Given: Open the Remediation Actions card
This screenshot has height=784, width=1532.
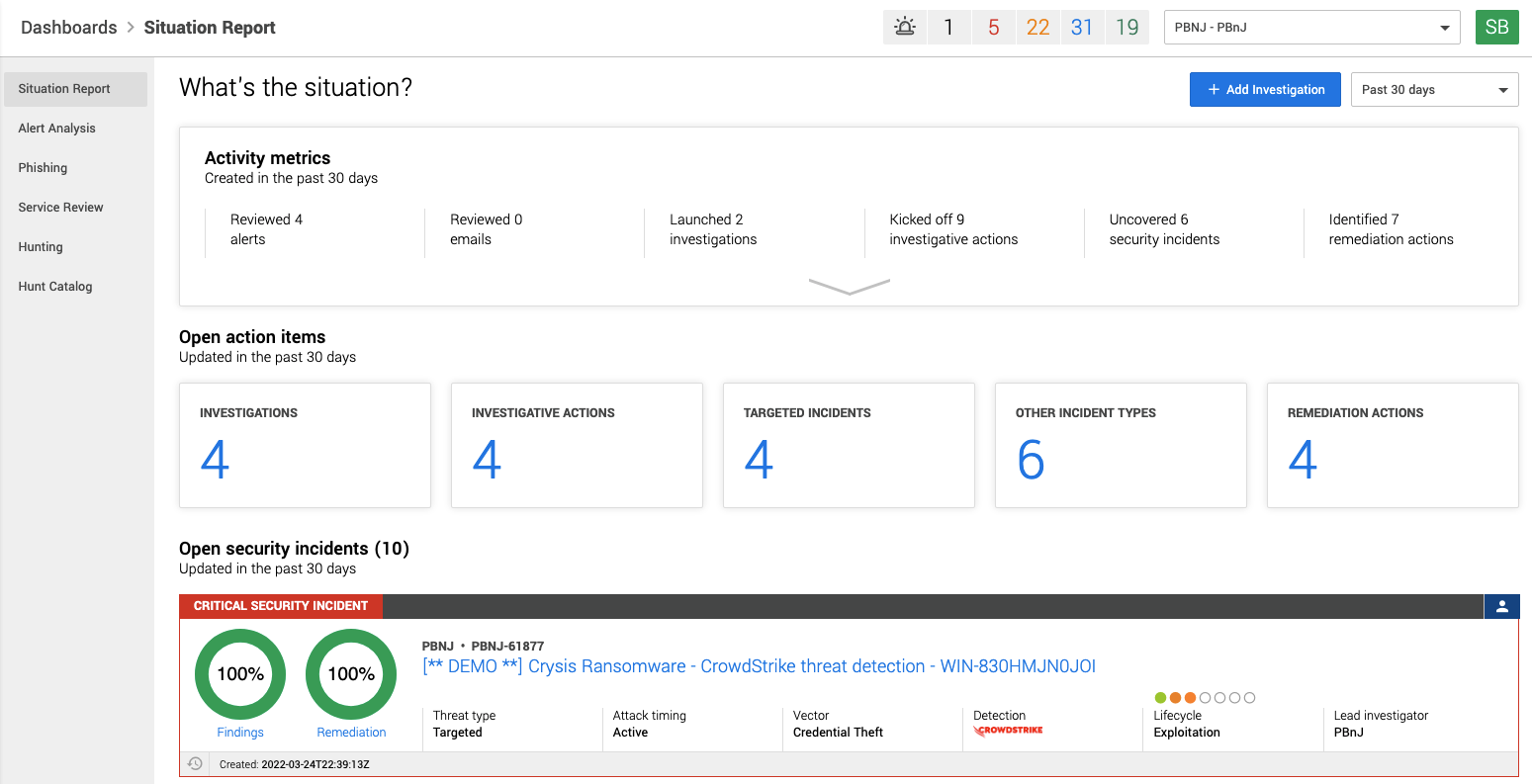Looking at the screenshot, I should 1393,445.
